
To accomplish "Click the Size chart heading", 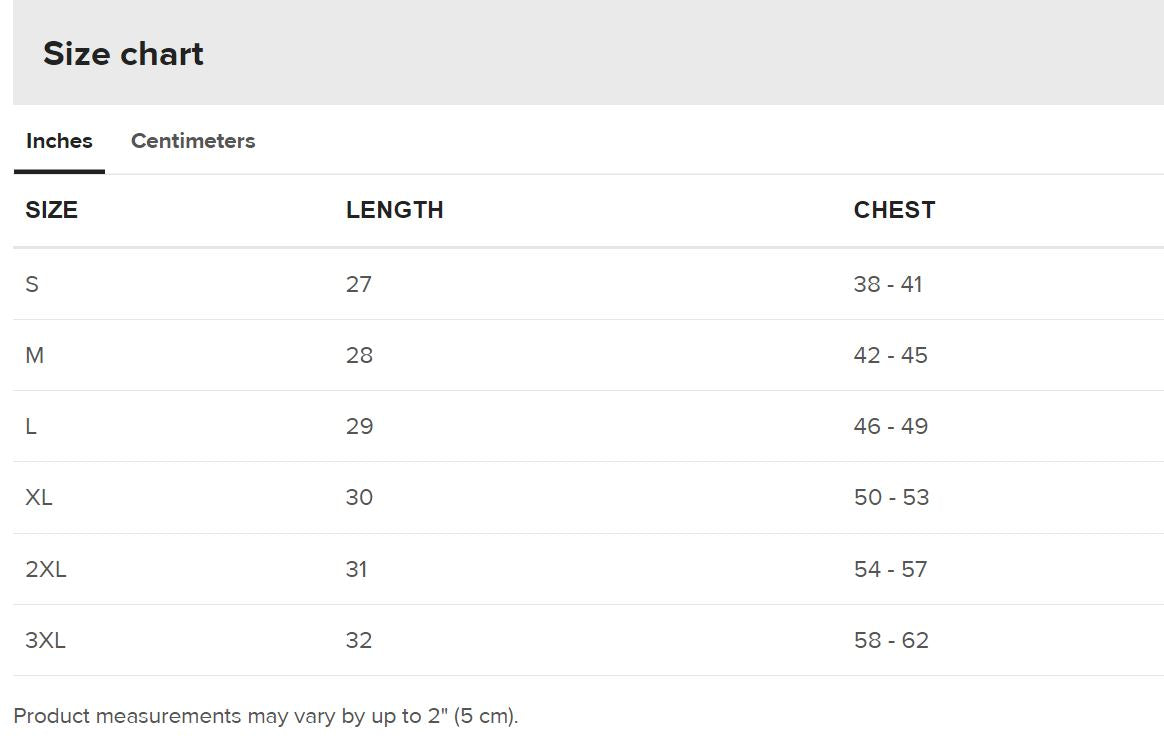I will pyautogui.click(x=123, y=54).
